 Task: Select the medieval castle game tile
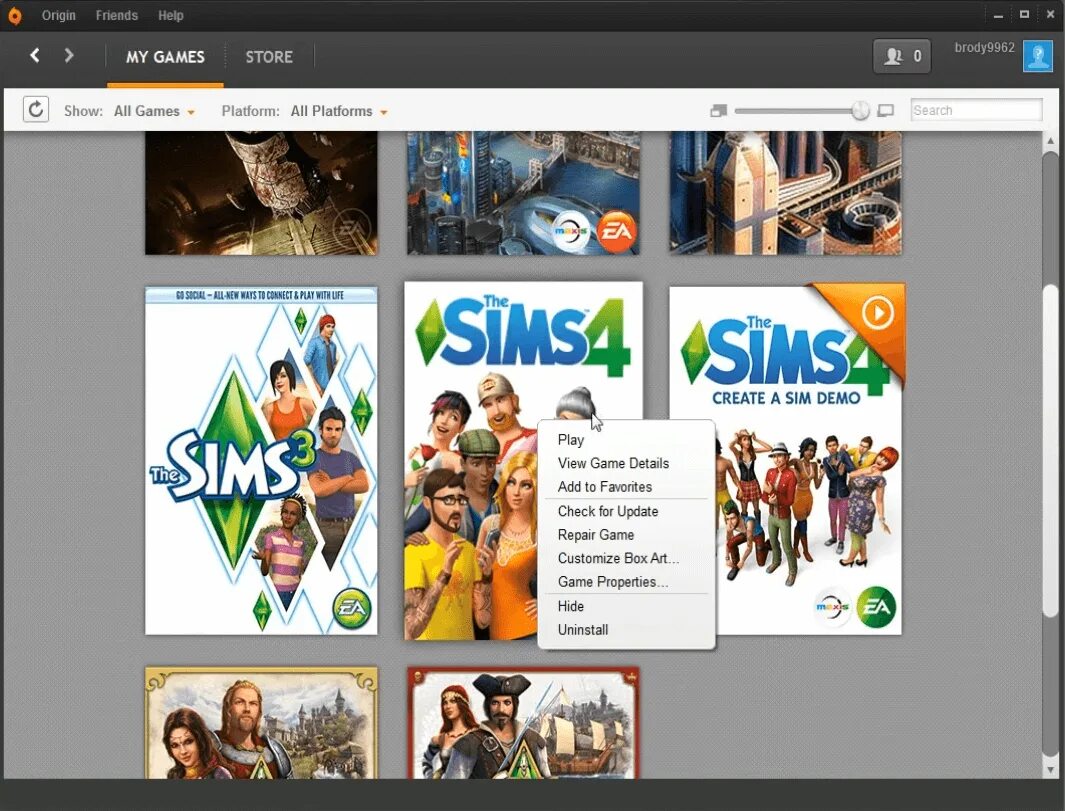click(x=261, y=723)
